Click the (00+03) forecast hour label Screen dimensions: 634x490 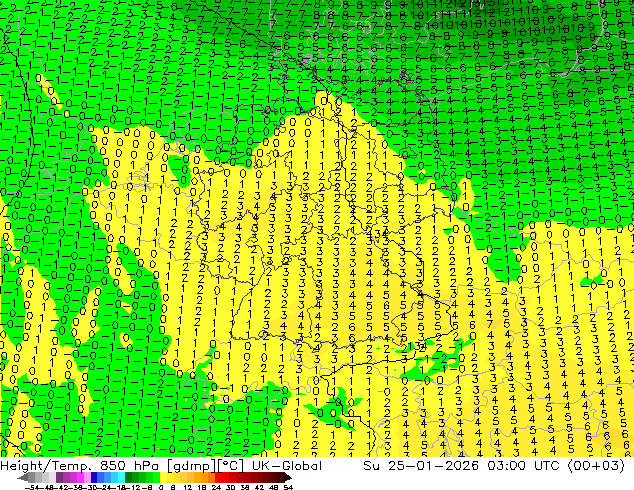tap(596, 466)
